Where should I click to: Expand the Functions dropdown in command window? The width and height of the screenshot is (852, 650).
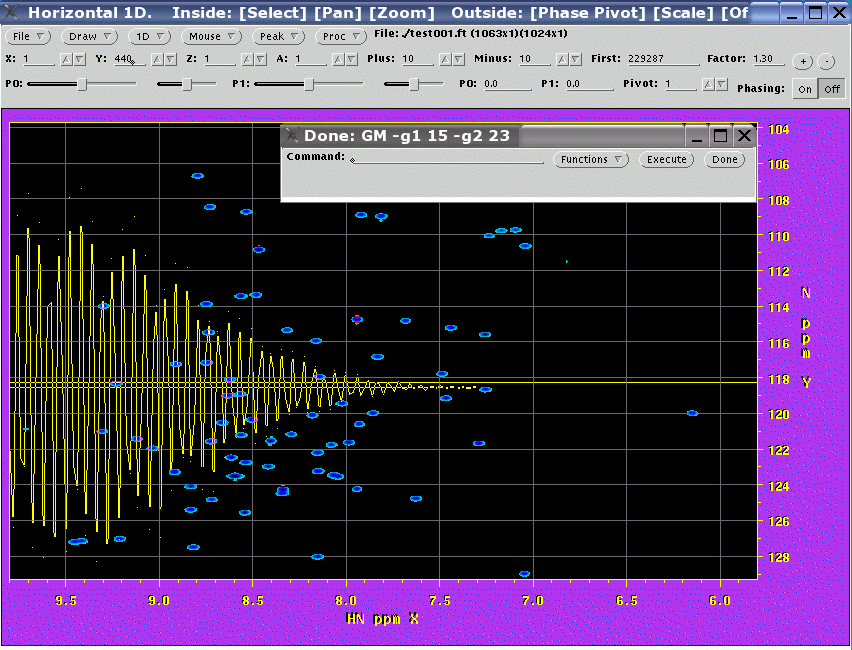591,159
